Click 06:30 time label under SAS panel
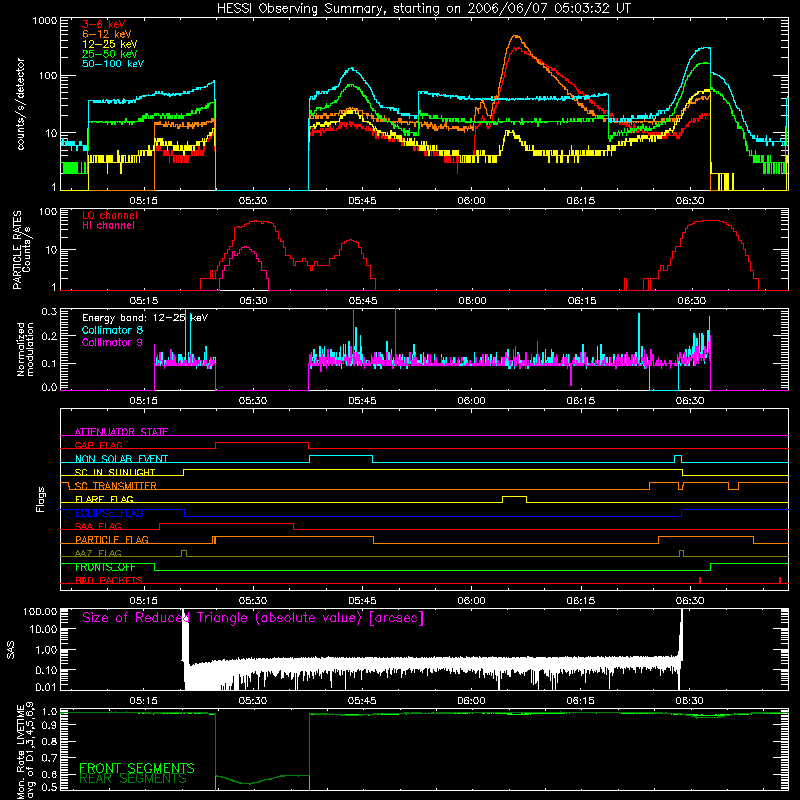The image size is (800, 800). coord(690,701)
